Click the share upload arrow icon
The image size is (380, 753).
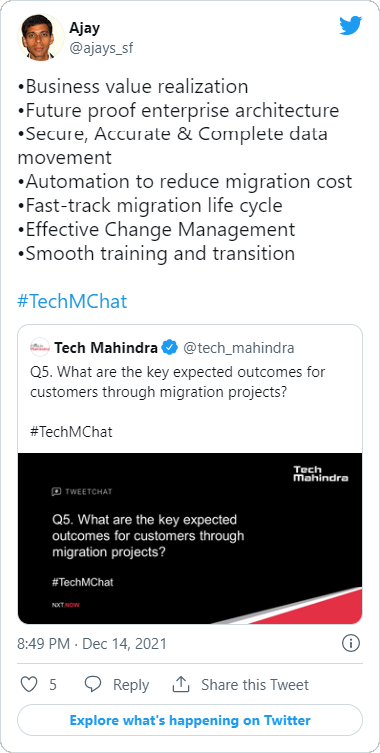click(x=181, y=684)
